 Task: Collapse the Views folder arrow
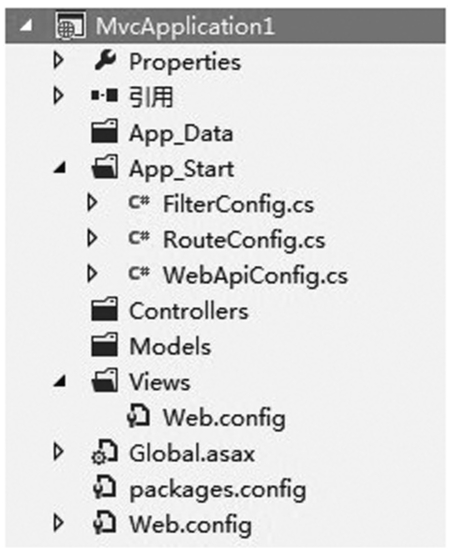60,381
